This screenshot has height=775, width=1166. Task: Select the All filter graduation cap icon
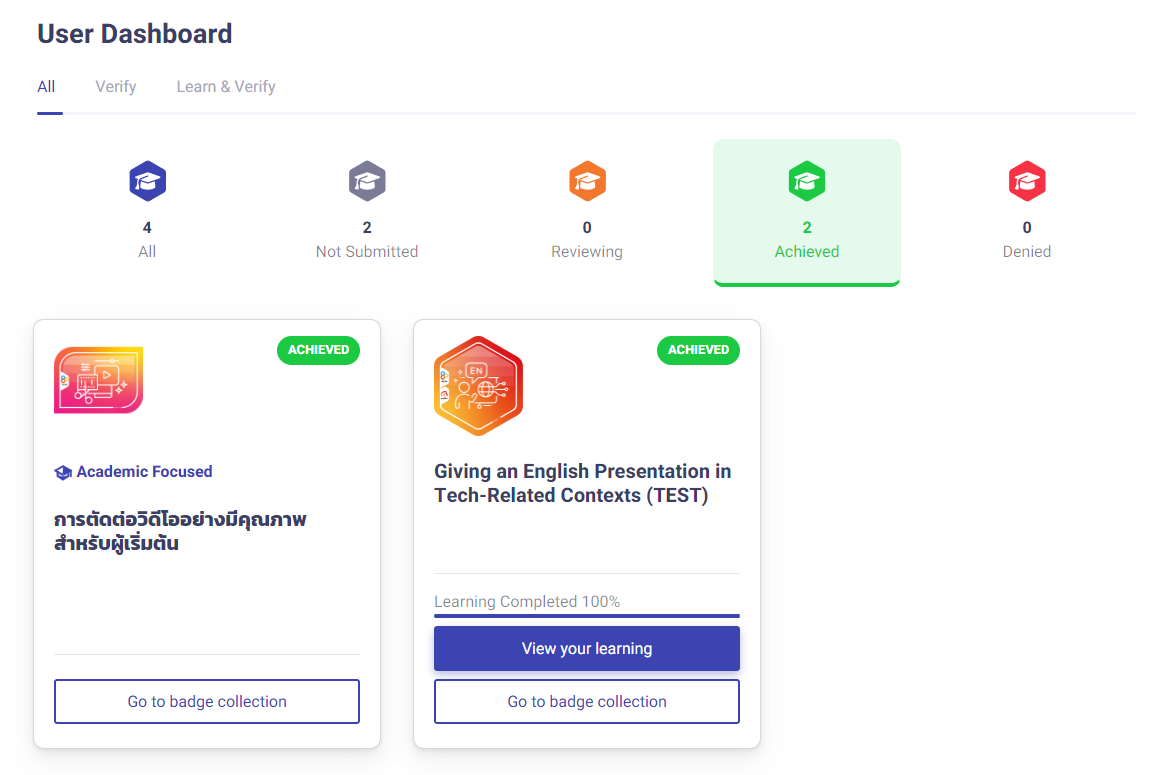point(147,181)
